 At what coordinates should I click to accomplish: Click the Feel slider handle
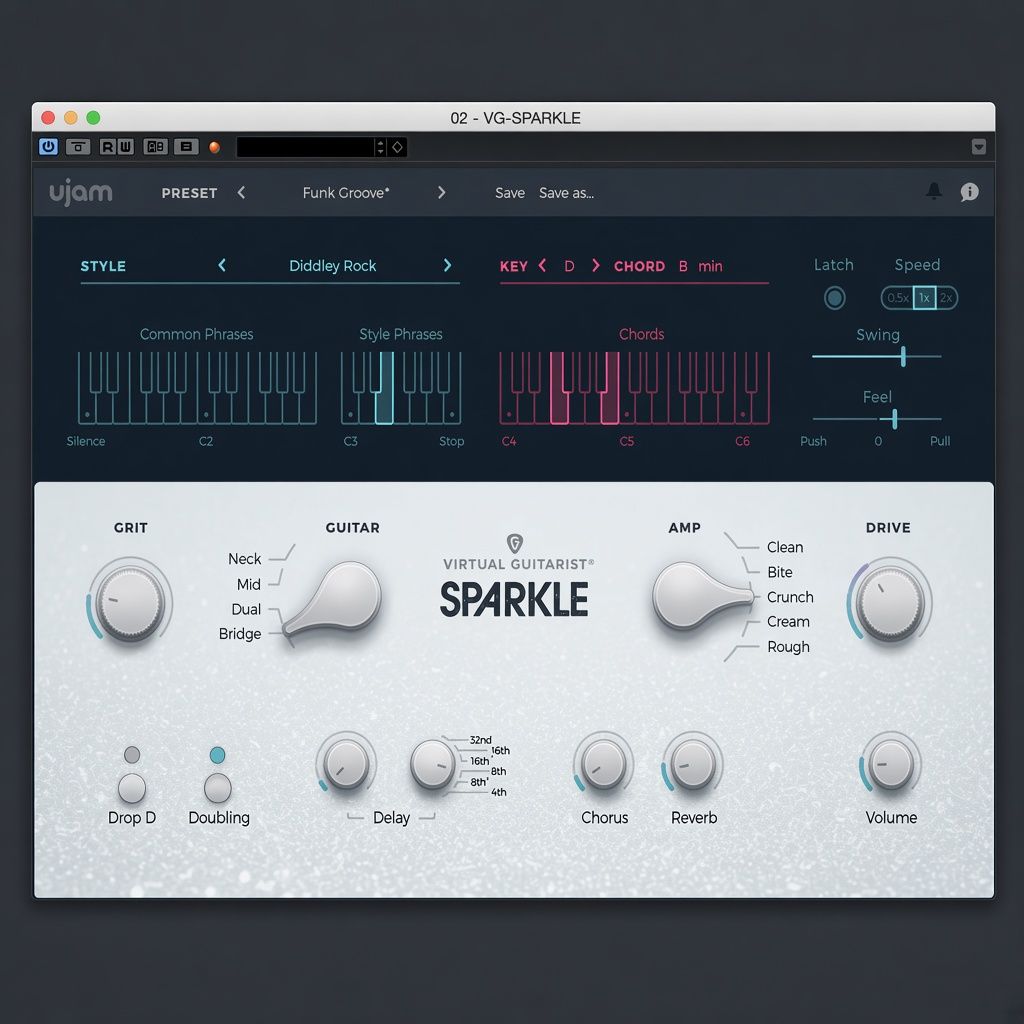895,419
